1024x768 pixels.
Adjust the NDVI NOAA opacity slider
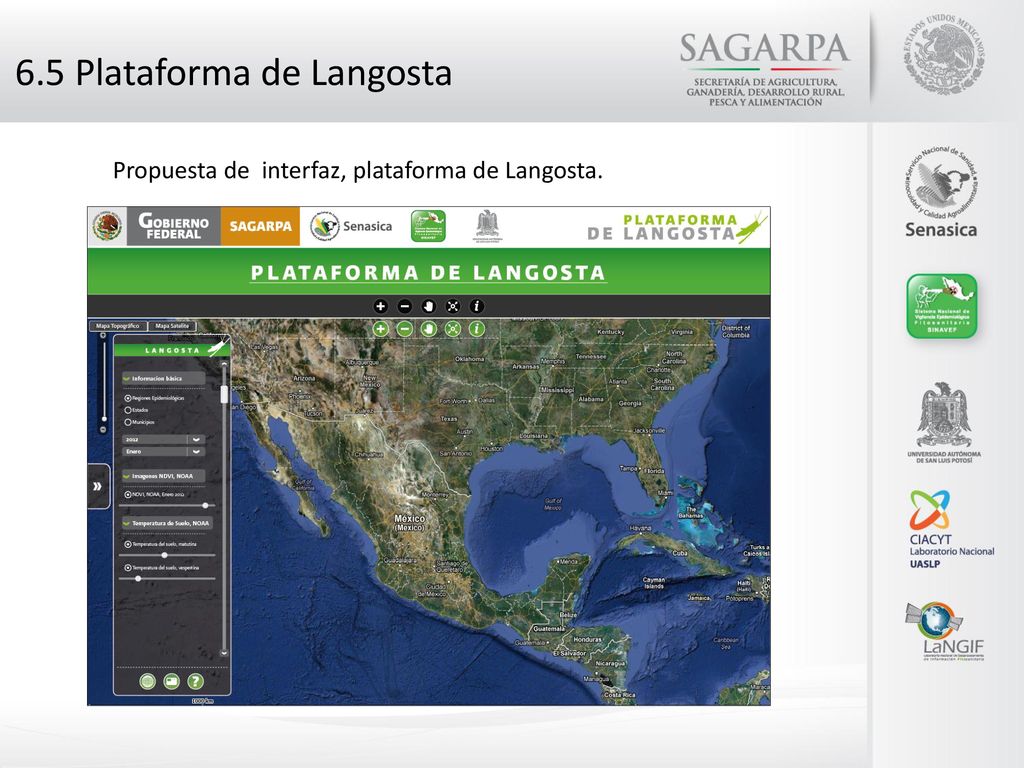tap(205, 505)
